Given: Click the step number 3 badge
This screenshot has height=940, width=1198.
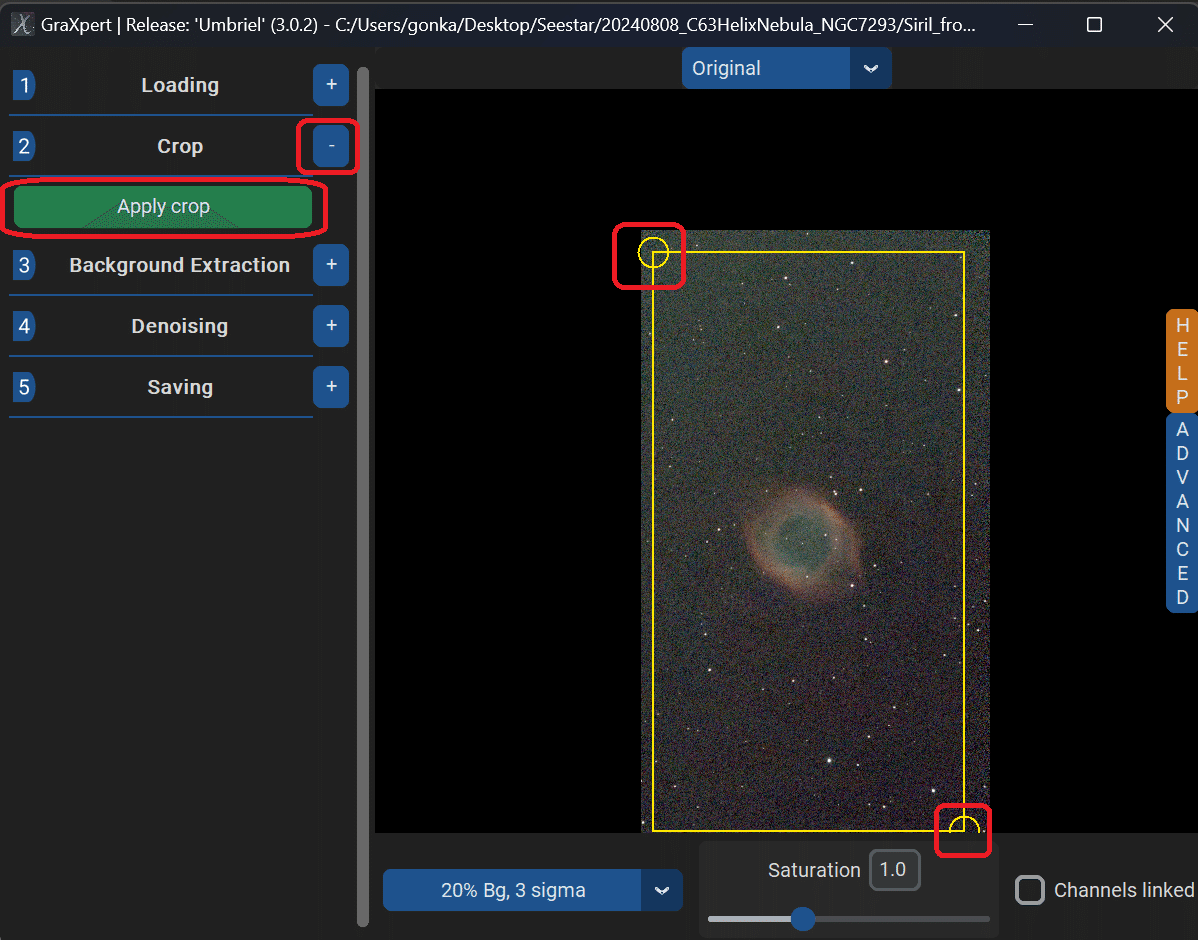Looking at the screenshot, I should (24, 265).
